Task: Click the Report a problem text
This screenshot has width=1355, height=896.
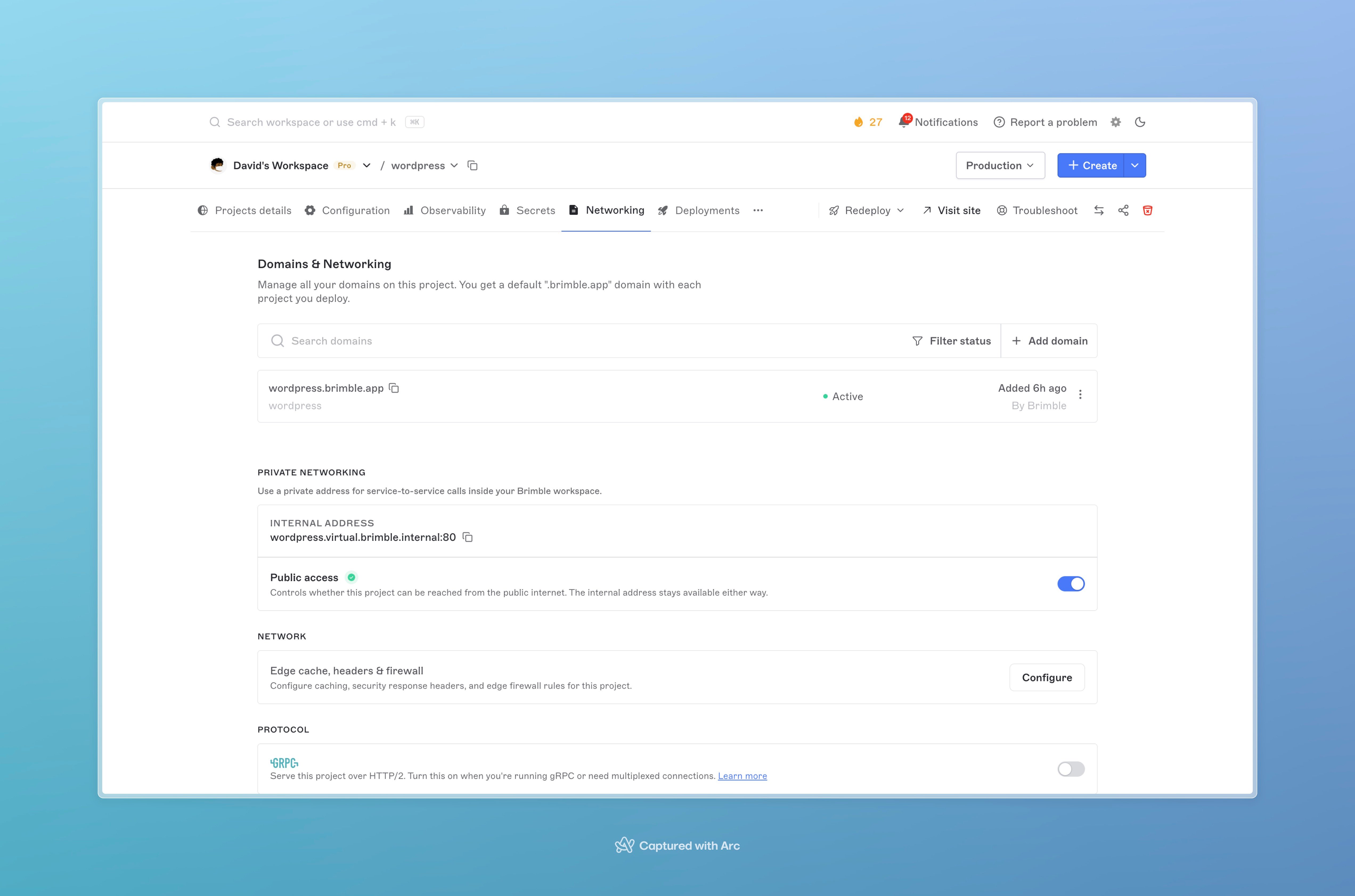Action: point(1054,122)
